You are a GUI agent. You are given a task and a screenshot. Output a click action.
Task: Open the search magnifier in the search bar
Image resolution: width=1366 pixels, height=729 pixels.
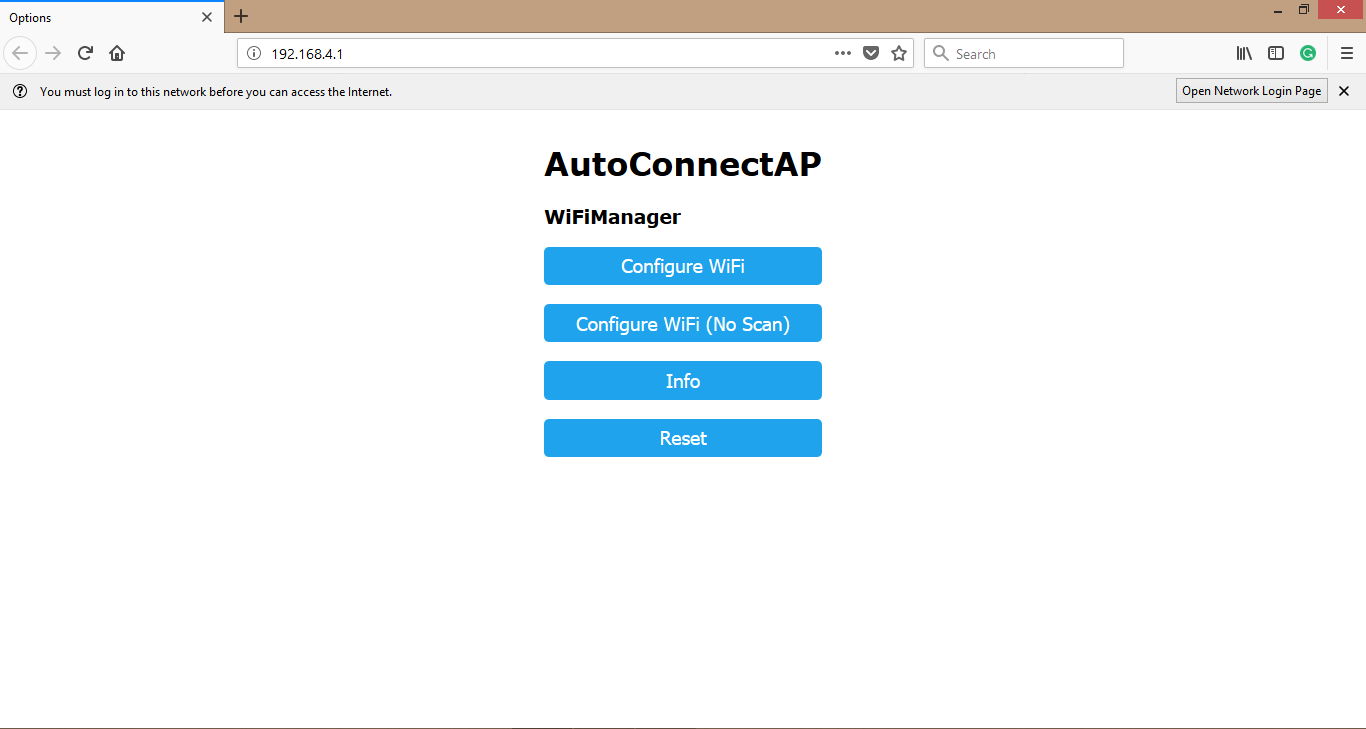coord(941,53)
